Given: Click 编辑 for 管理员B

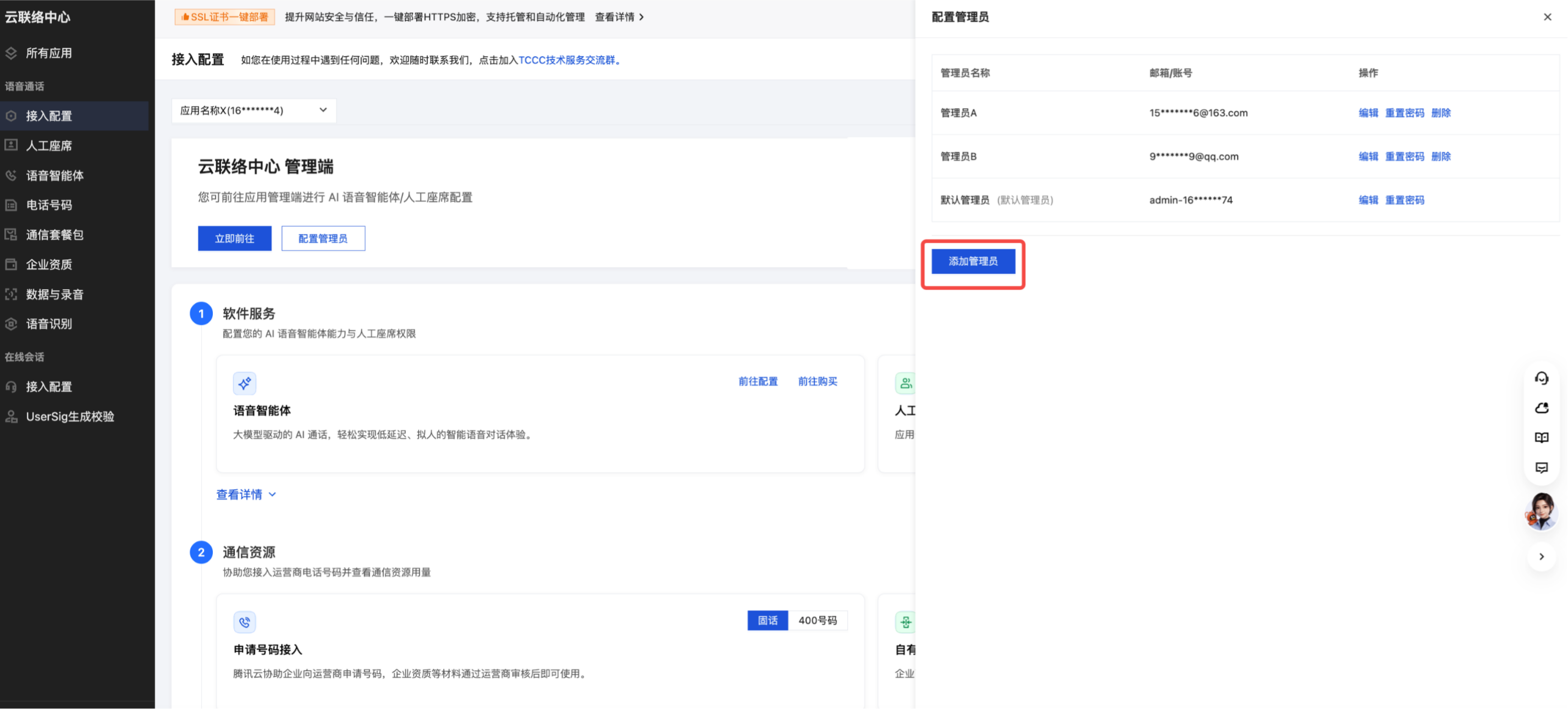Looking at the screenshot, I should [1368, 157].
